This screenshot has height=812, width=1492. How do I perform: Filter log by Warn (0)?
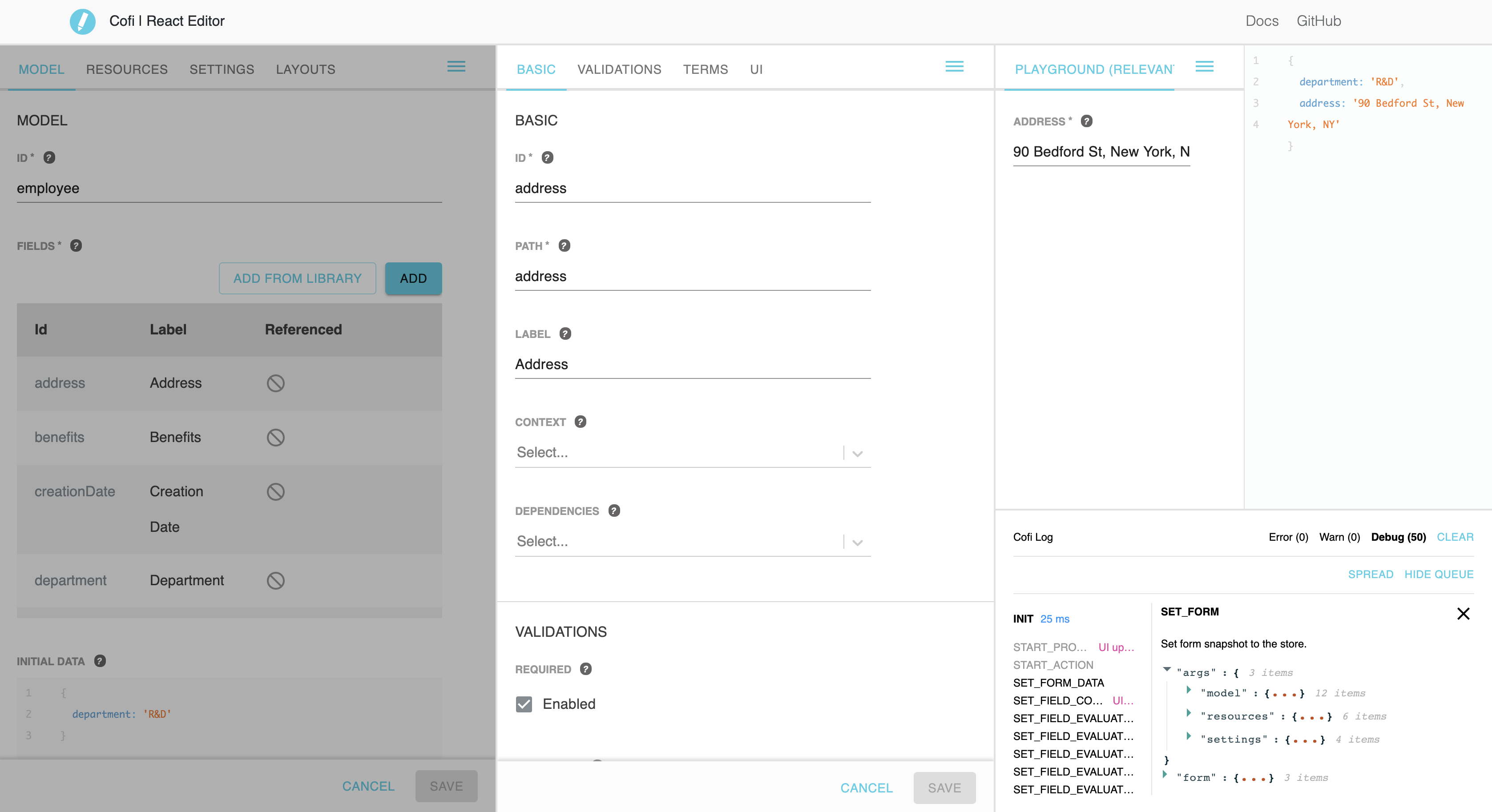tap(1339, 537)
